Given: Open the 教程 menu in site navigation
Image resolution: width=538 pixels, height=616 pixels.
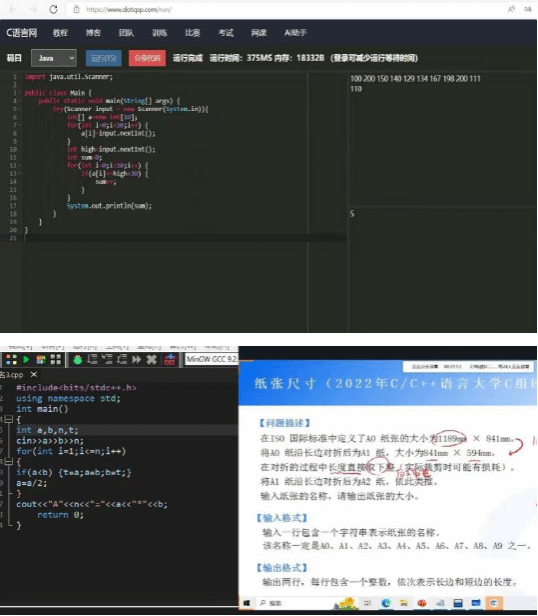Looking at the screenshot, I should (x=60, y=33).
